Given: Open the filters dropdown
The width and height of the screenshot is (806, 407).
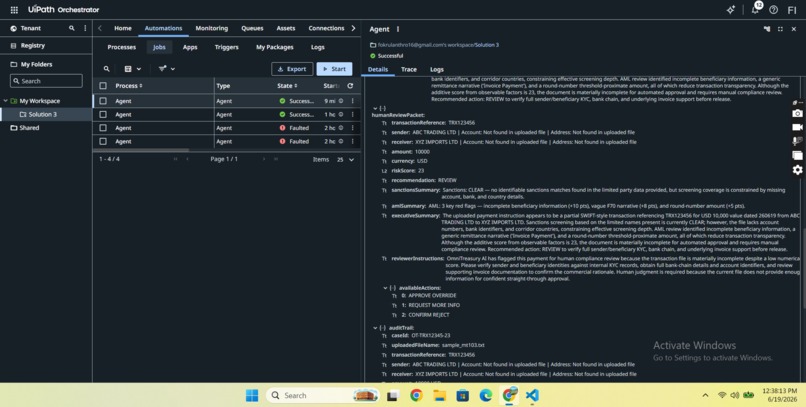Looking at the screenshot, I should [x=167, y=69].
